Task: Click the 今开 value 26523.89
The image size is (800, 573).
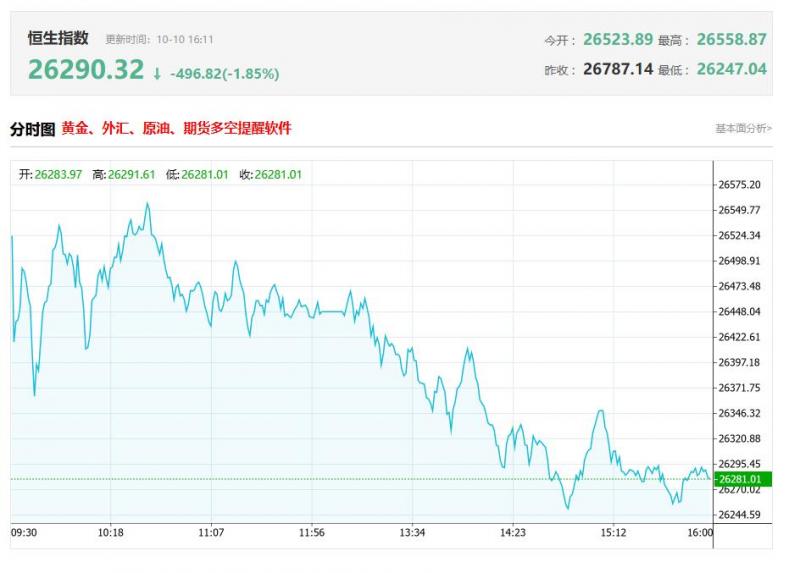Action: click(617, 40)
